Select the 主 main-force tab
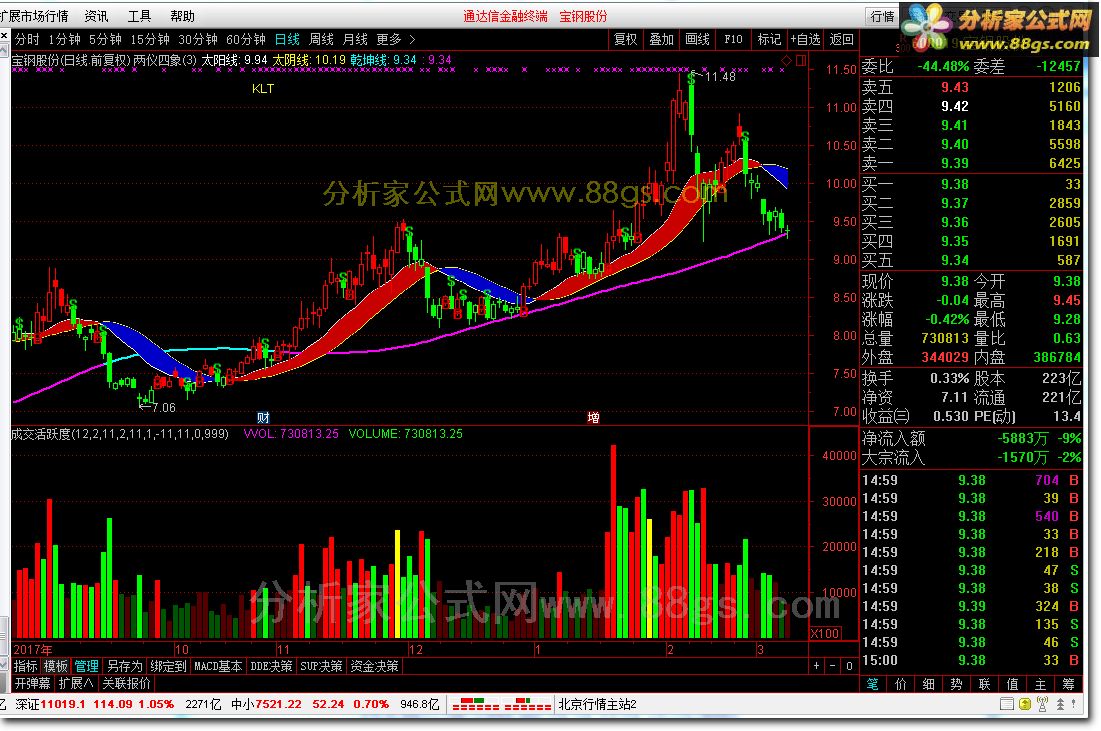 click(1041, 684)
